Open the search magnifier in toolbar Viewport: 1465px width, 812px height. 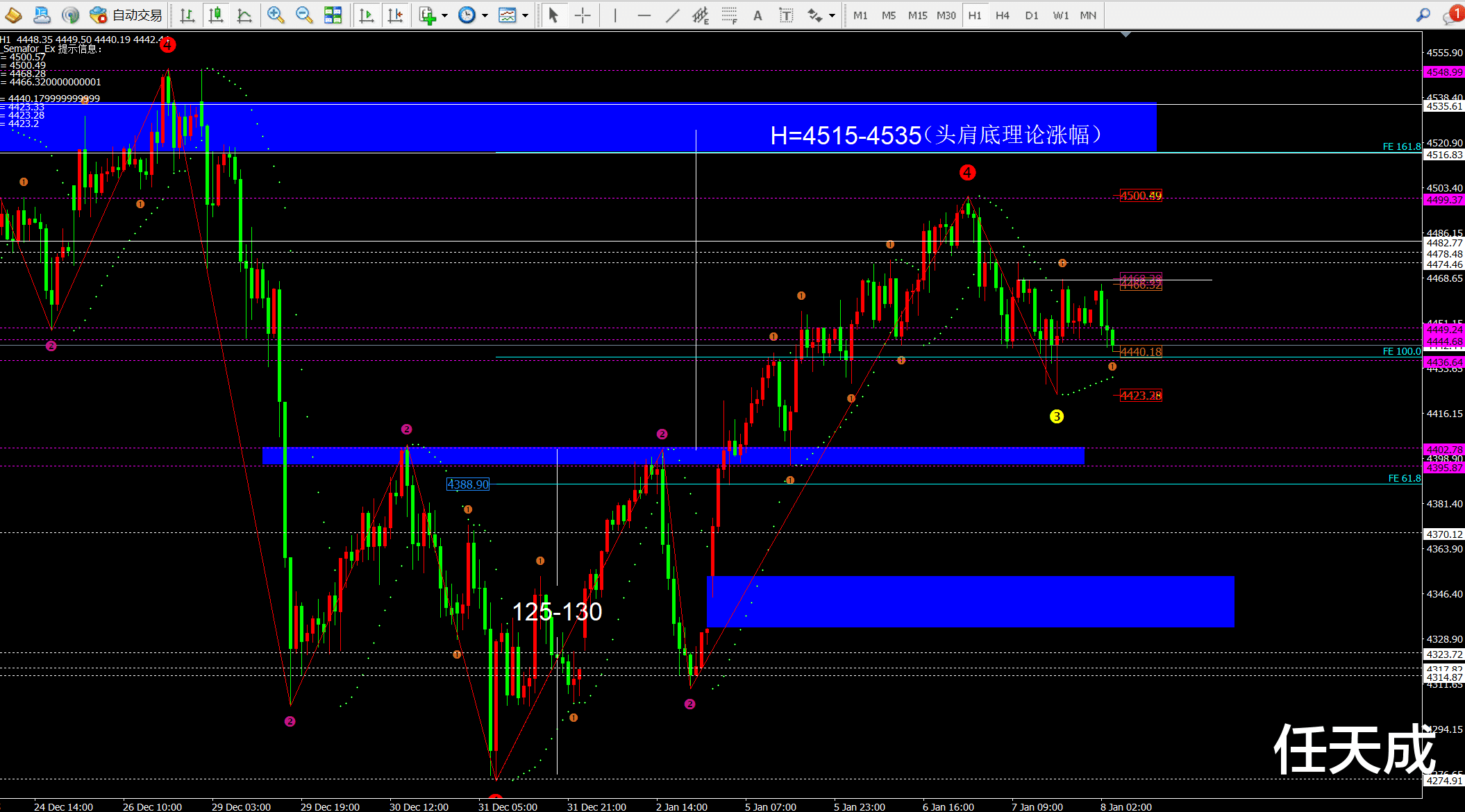[x=1423, y=15]
